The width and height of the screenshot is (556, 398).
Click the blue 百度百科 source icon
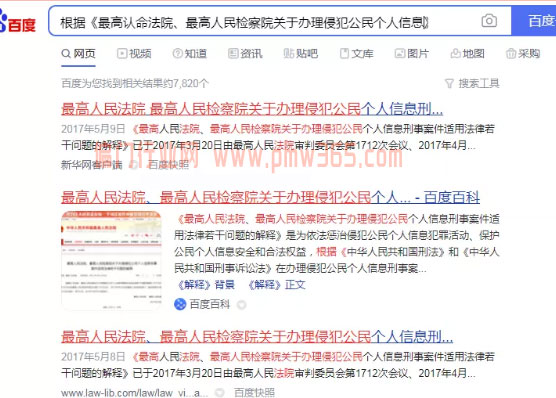coord(180,304)
